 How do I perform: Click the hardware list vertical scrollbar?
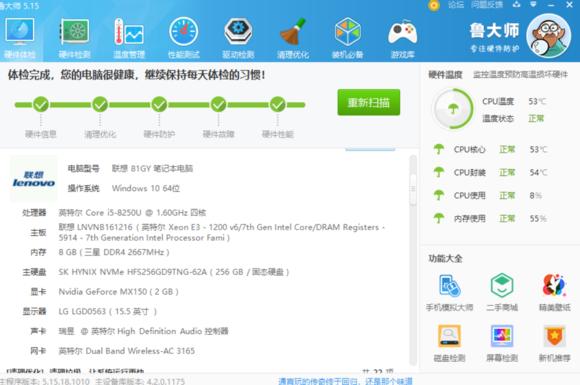[x=413, y=259]
